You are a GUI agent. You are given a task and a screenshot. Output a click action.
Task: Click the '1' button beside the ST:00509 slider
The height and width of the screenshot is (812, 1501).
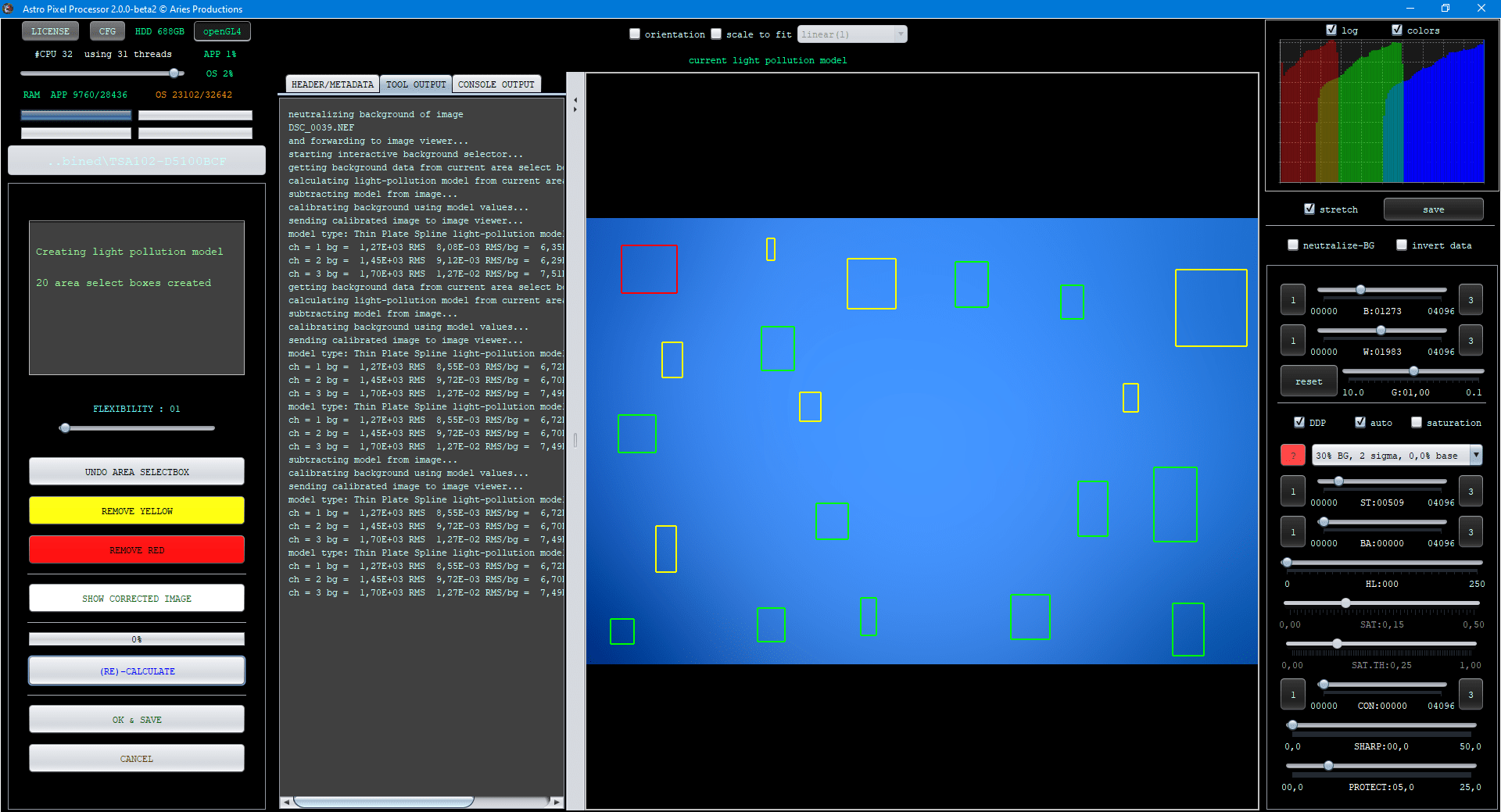coord(1293,492)
